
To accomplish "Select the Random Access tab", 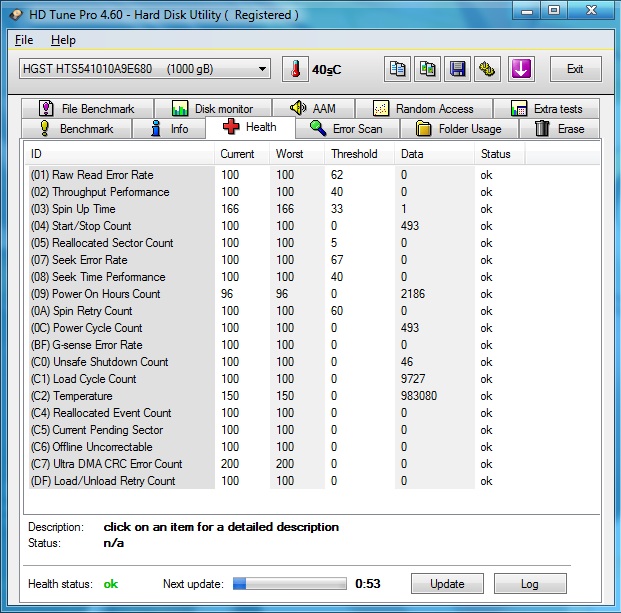I will [x=424, y=109].
